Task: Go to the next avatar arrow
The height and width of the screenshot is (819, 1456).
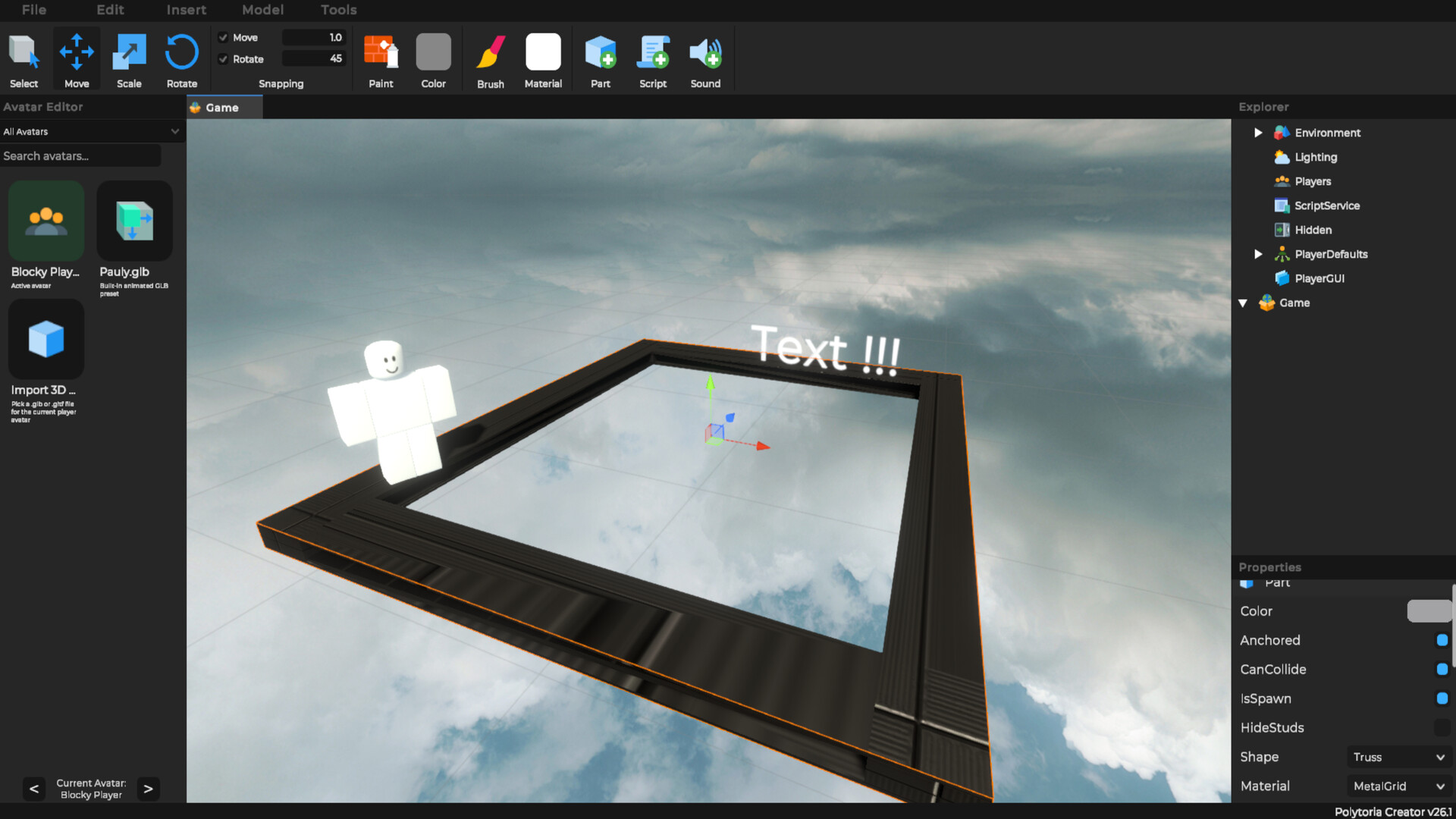Action: (x=148, y=789)
